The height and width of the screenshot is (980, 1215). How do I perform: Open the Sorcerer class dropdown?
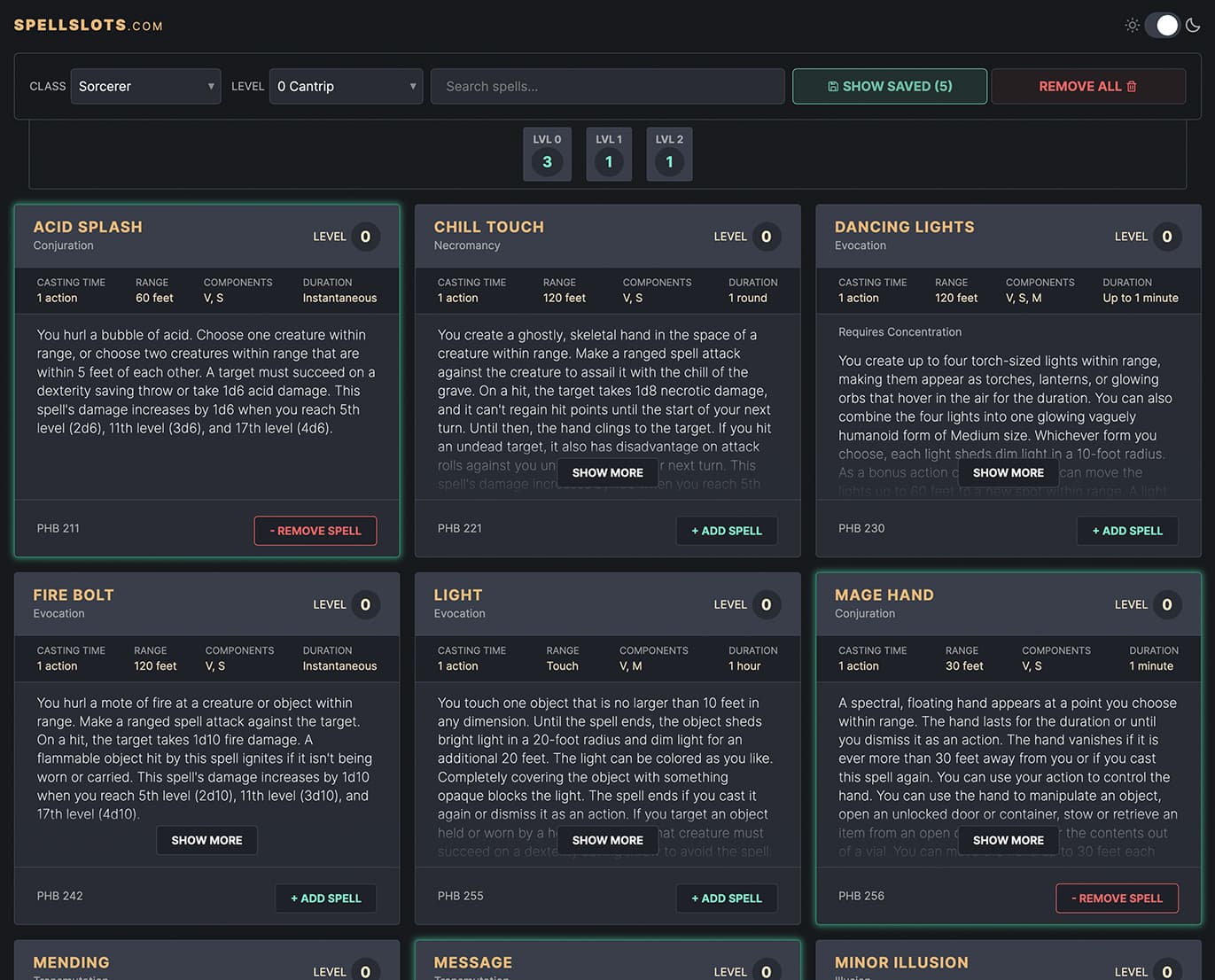click(145, 86)
